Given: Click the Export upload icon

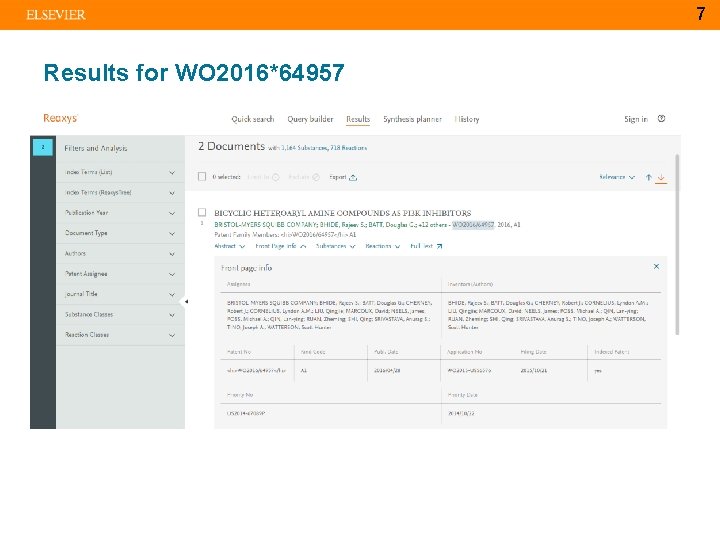Looking at the screenshot, I should click(353, 177).
